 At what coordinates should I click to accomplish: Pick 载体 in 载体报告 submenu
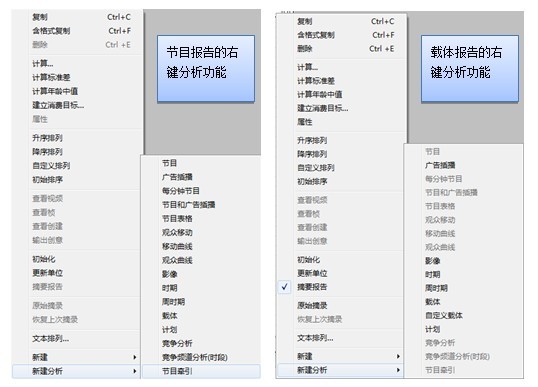click(x=433, y=302)
